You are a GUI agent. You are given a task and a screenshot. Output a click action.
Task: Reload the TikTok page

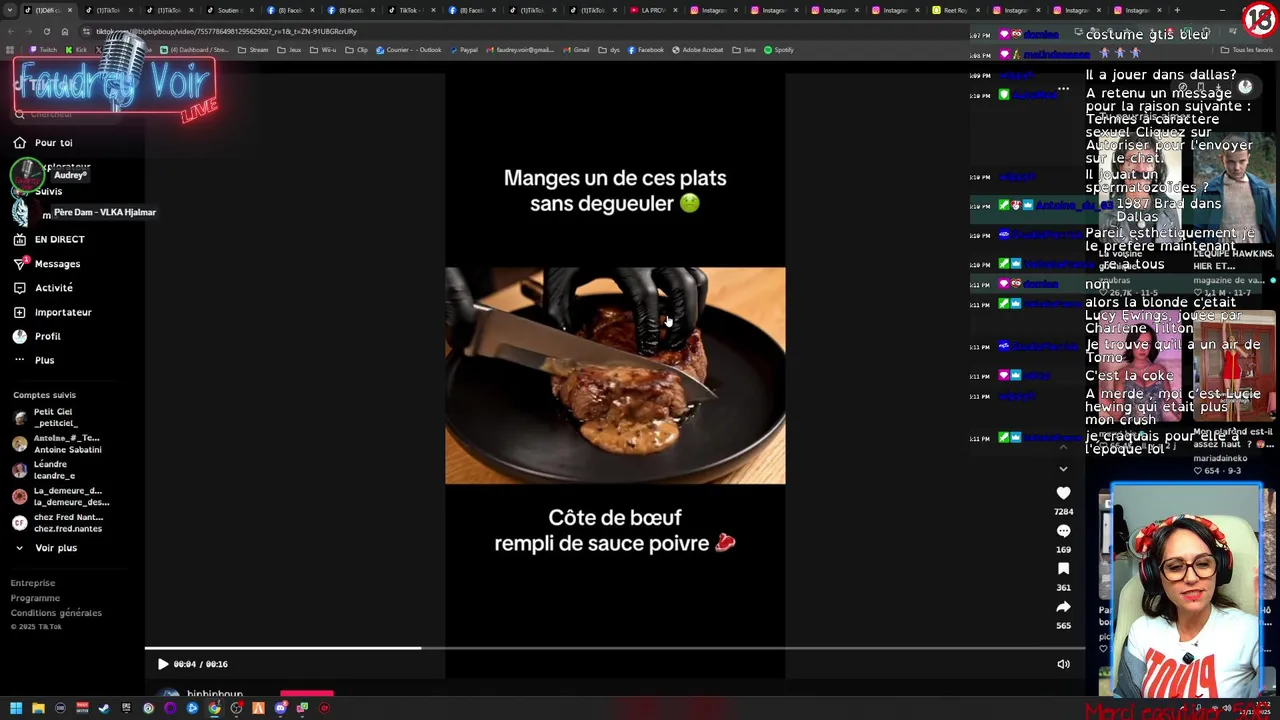point(46,31)
